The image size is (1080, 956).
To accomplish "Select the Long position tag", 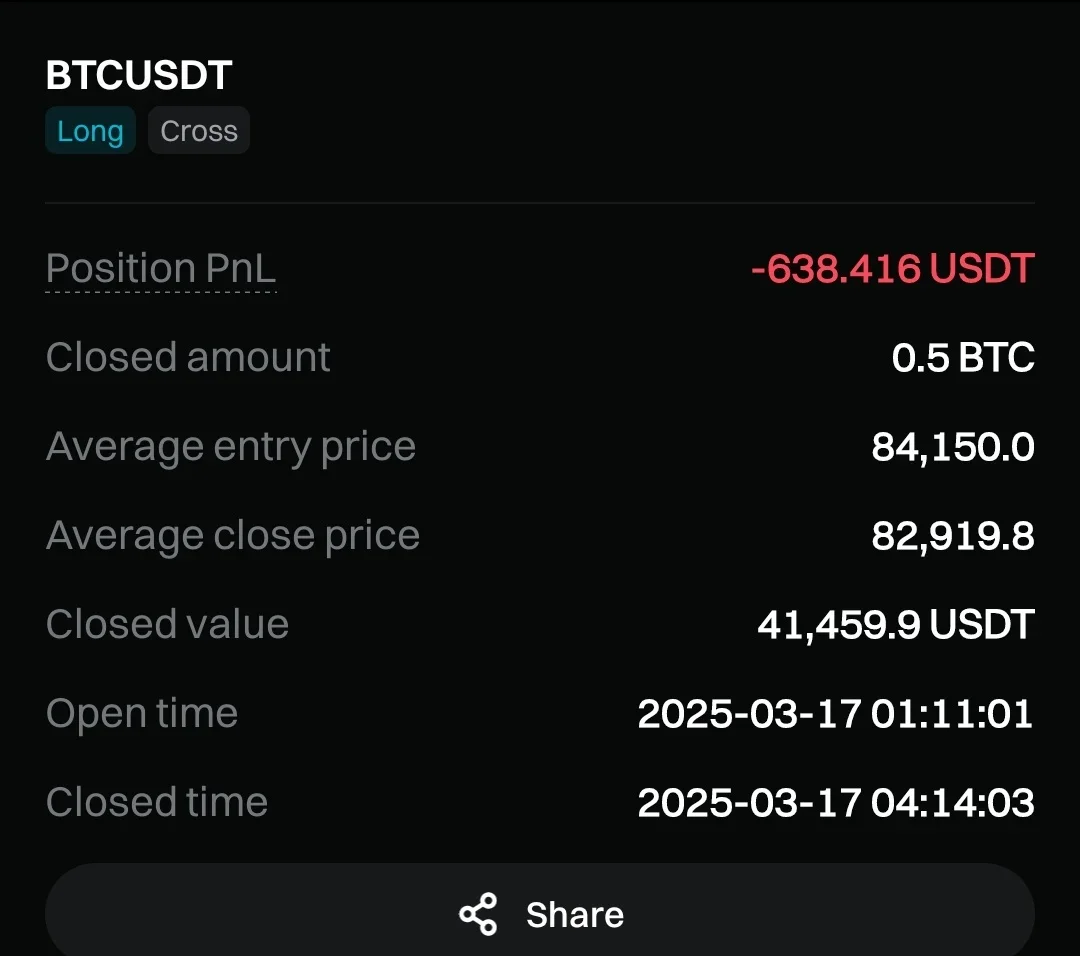I will tap(90, 132).
